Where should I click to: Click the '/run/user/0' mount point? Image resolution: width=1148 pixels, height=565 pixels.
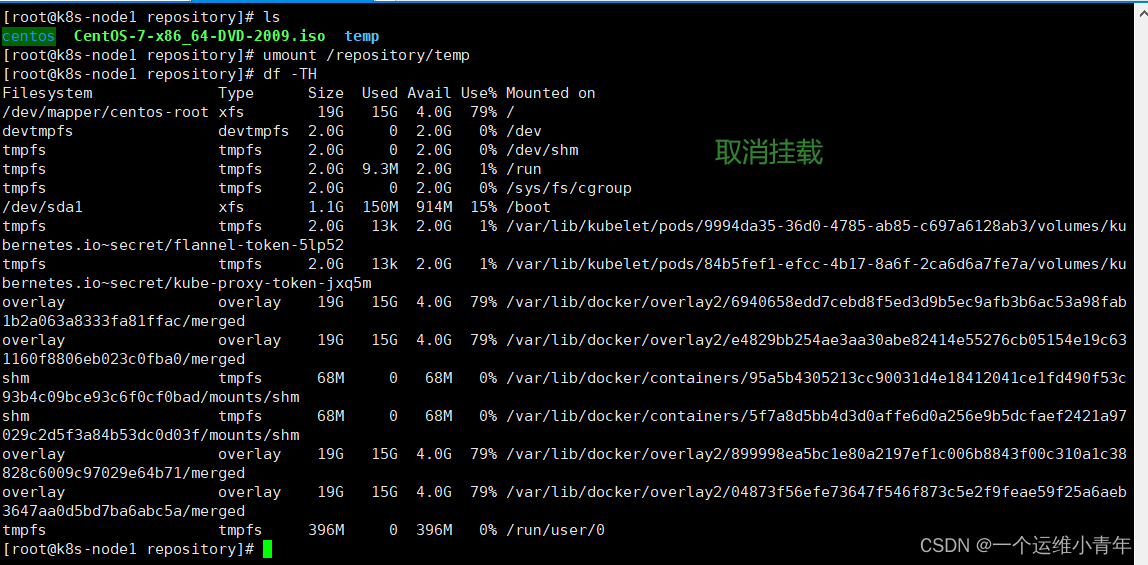(555, 530)
